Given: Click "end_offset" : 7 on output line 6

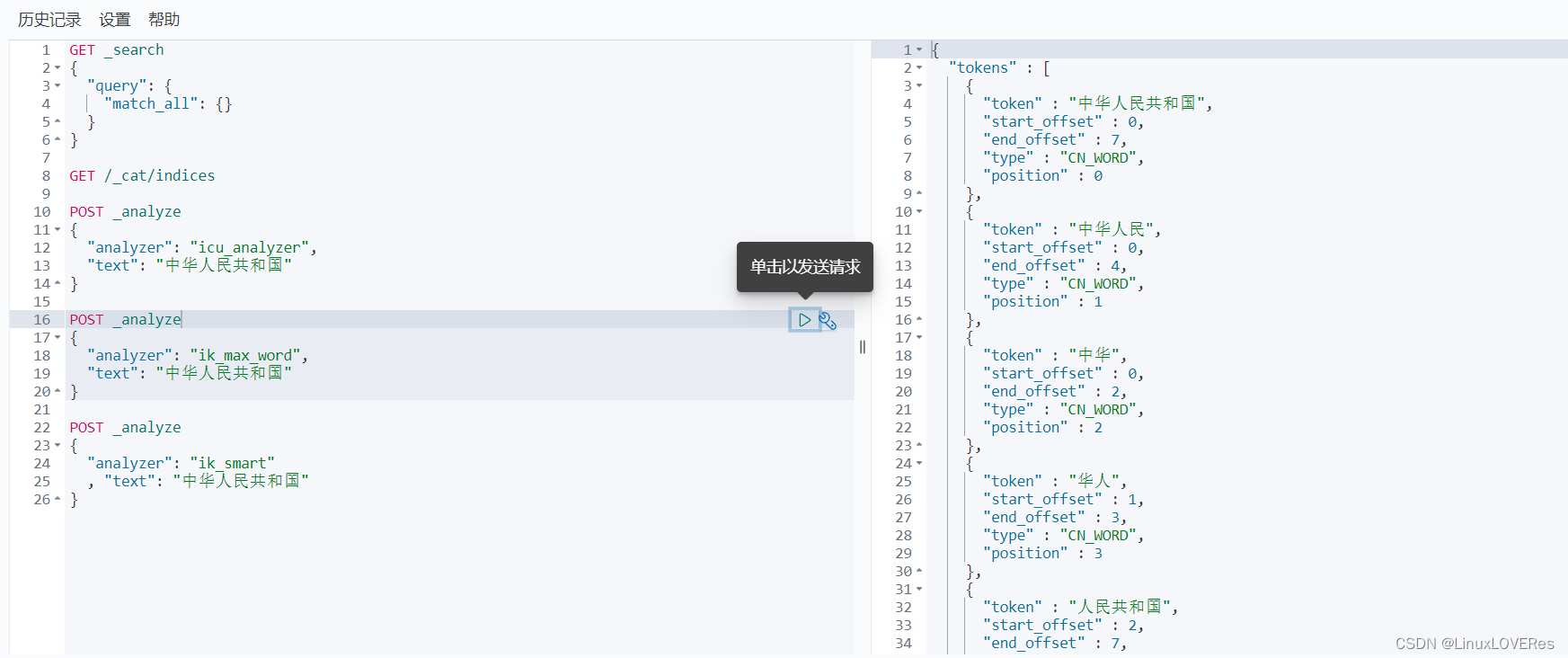Looking at the screenshot, I should pos(1055,140).
